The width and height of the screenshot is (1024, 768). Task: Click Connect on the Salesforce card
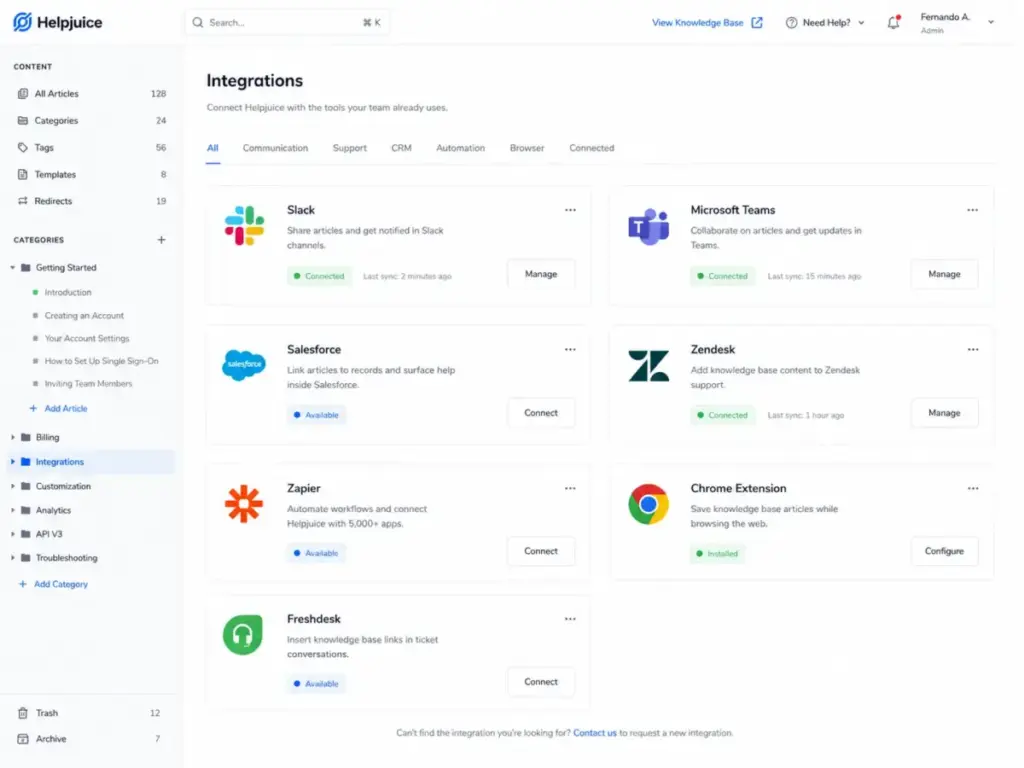coord(541,413)
